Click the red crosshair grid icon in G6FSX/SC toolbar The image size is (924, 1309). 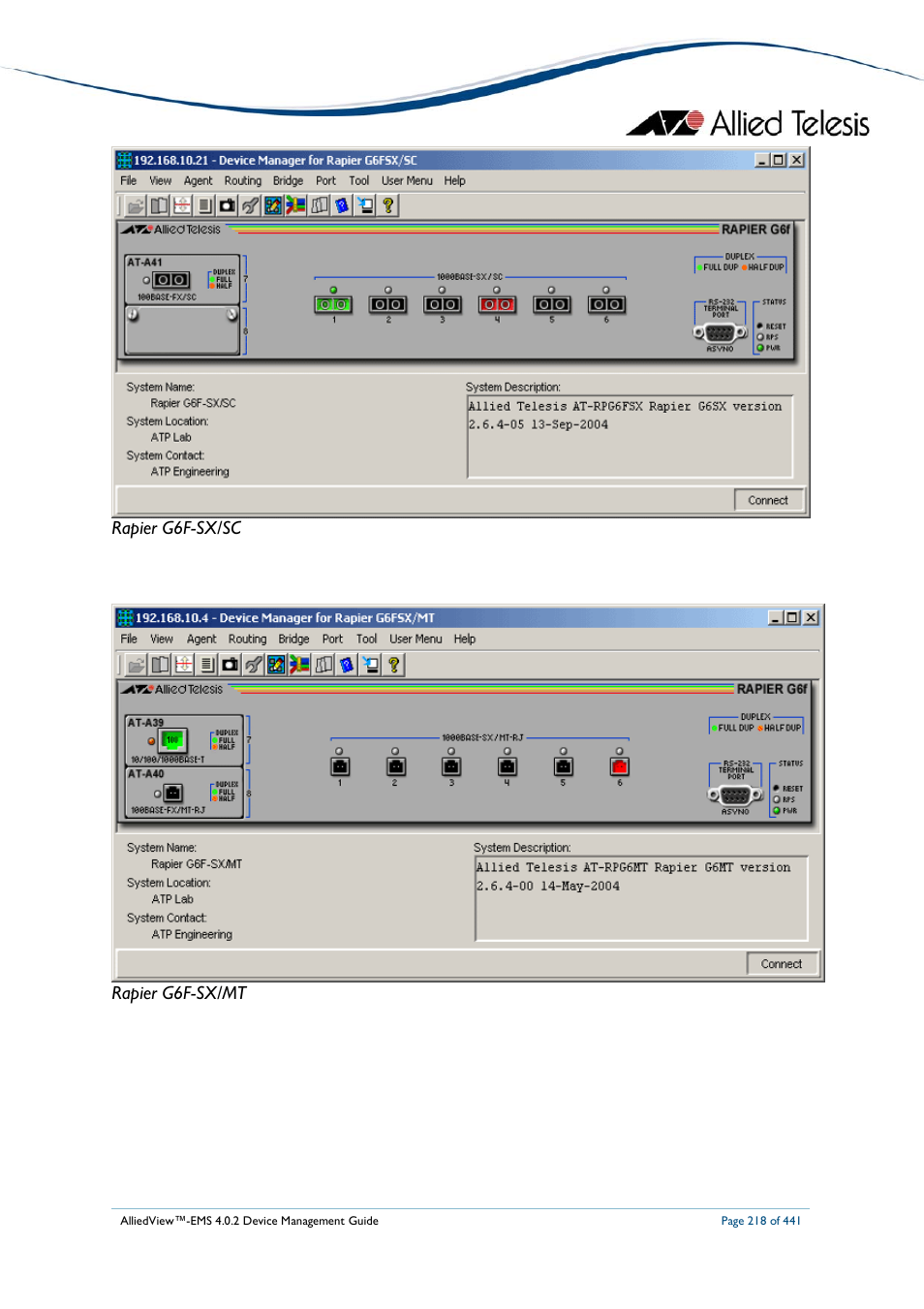[182, 205]
